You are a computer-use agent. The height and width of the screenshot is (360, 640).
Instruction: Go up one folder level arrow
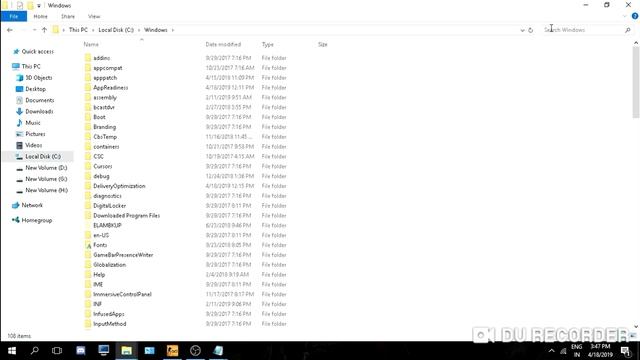pyautogui.click(x=44, y=30)
